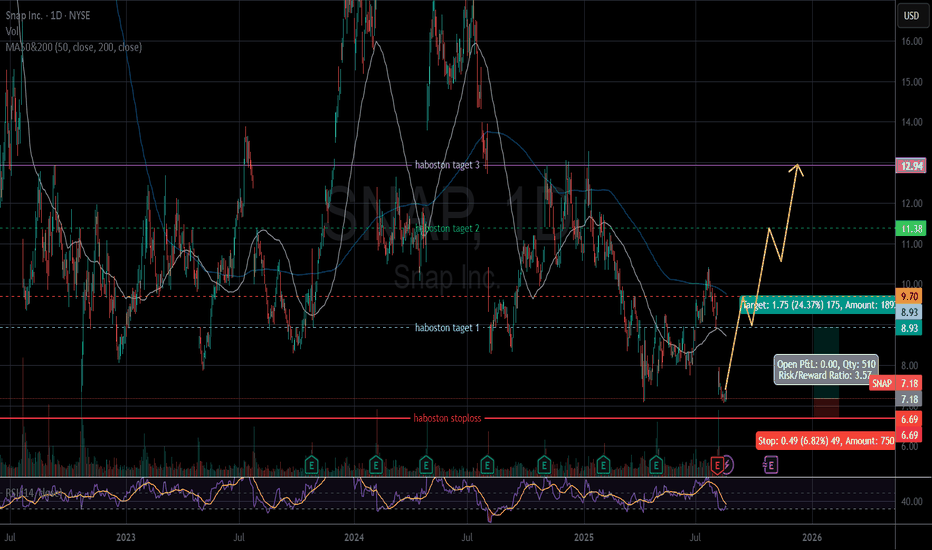Select the MA50&200 indicator legend
Image resolution: width=932 pixels, height=550 pixels.
(x=74, y=47)
